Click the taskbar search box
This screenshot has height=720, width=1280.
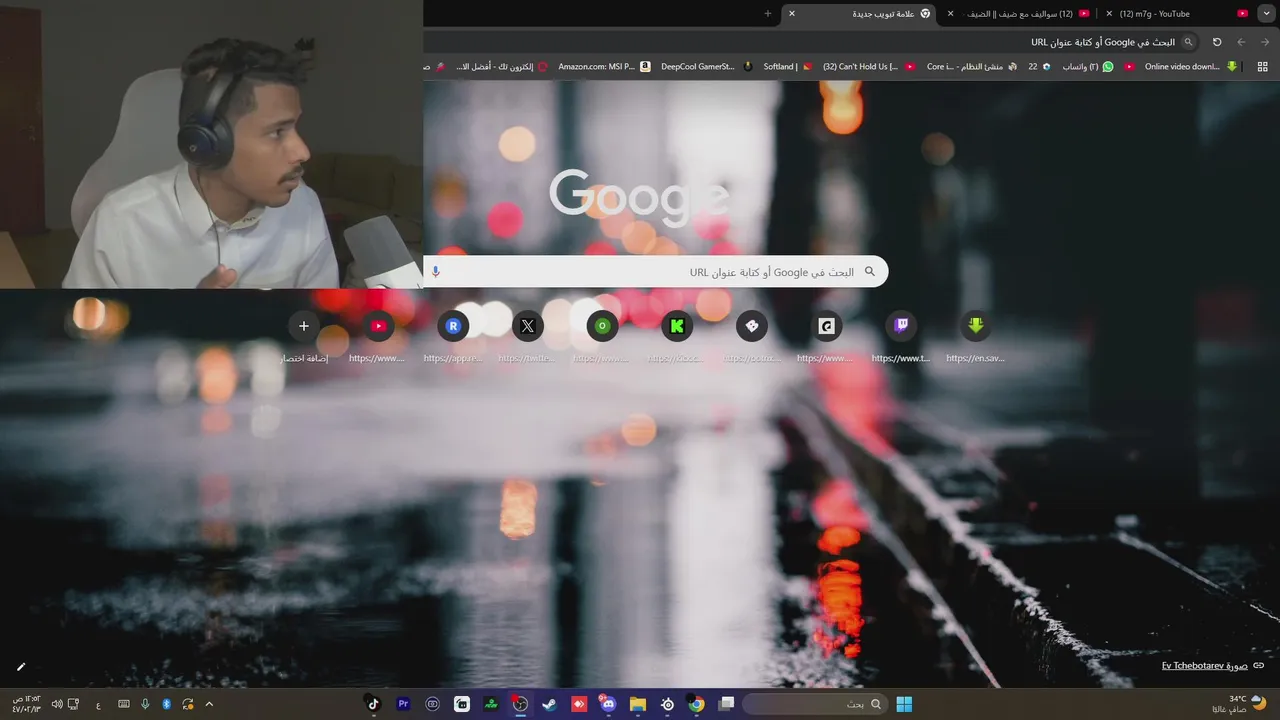[815, 704]
